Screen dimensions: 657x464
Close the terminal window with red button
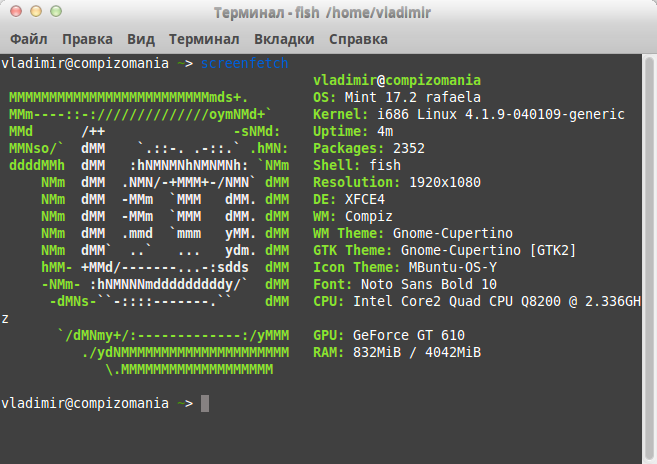16,11
